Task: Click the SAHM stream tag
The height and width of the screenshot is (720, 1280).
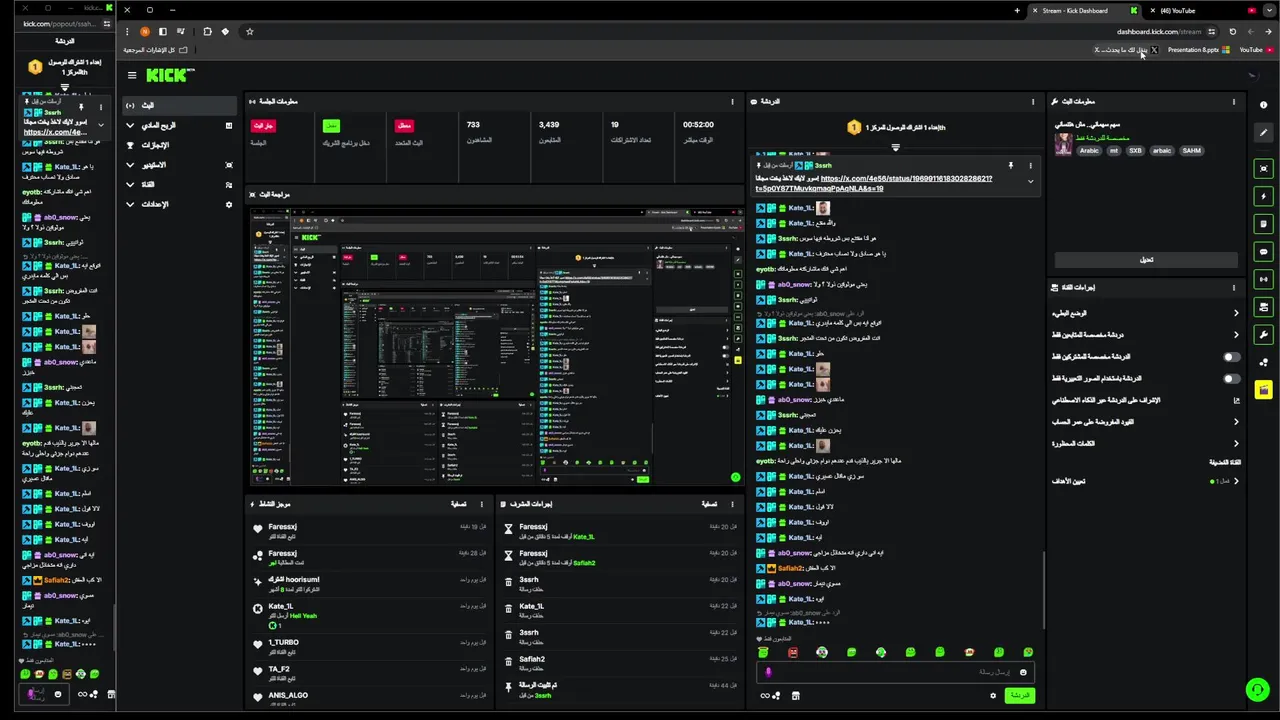Action: (1191, 151)
